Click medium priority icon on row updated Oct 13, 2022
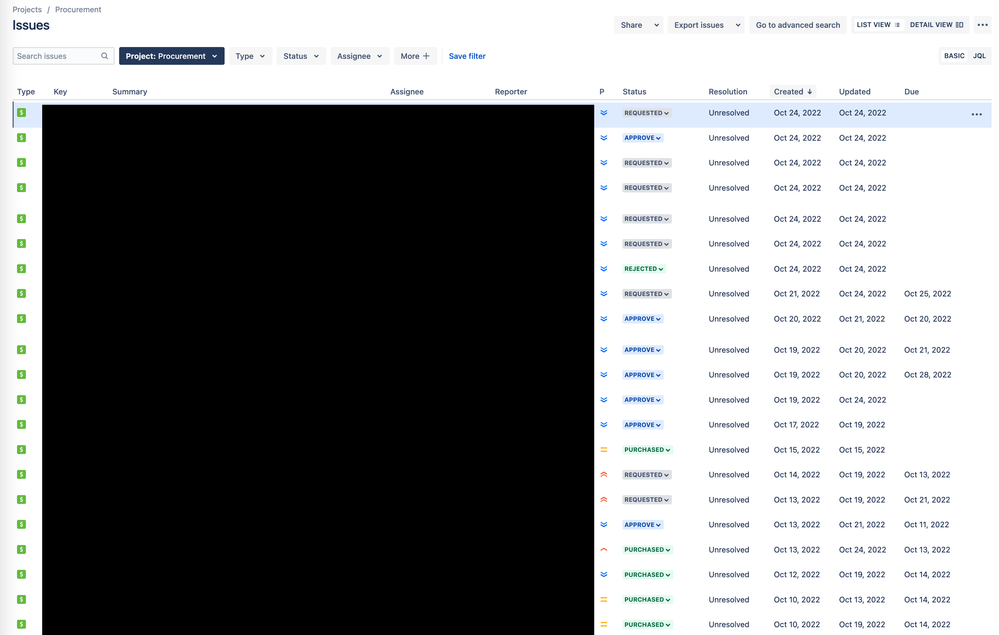This screenshot has height=635, width=999. (x=604, y=599)
